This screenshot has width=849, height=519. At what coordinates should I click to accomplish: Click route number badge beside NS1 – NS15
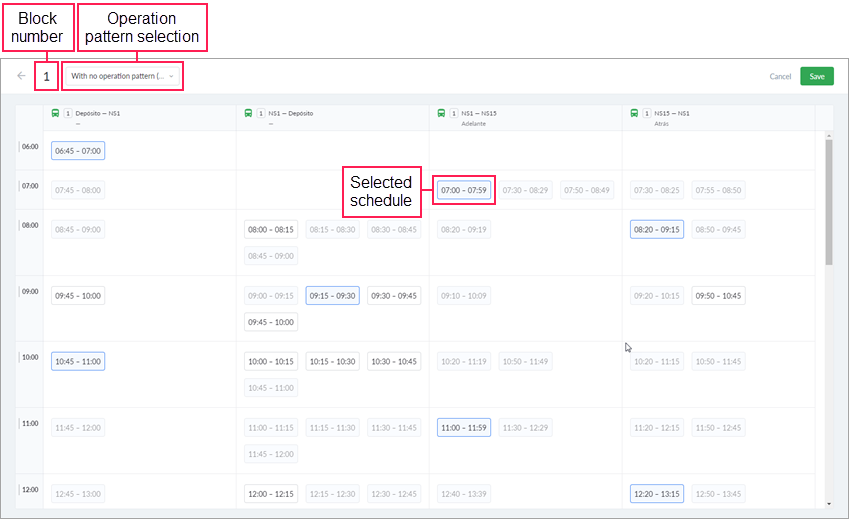pos(454,113)
